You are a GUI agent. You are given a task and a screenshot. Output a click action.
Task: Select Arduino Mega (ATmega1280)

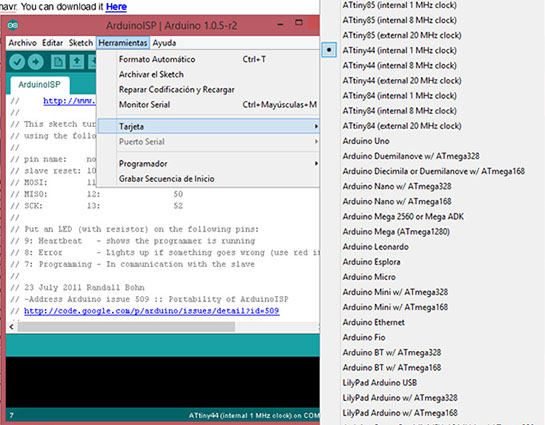click(396, 231)
